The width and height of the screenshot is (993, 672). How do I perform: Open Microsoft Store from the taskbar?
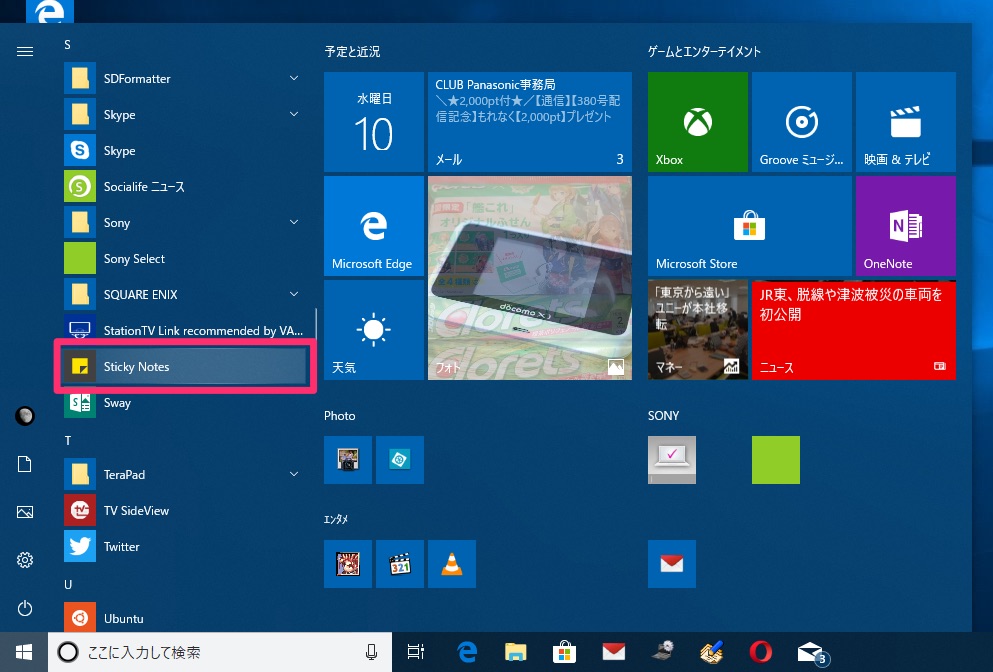point(564,652)
